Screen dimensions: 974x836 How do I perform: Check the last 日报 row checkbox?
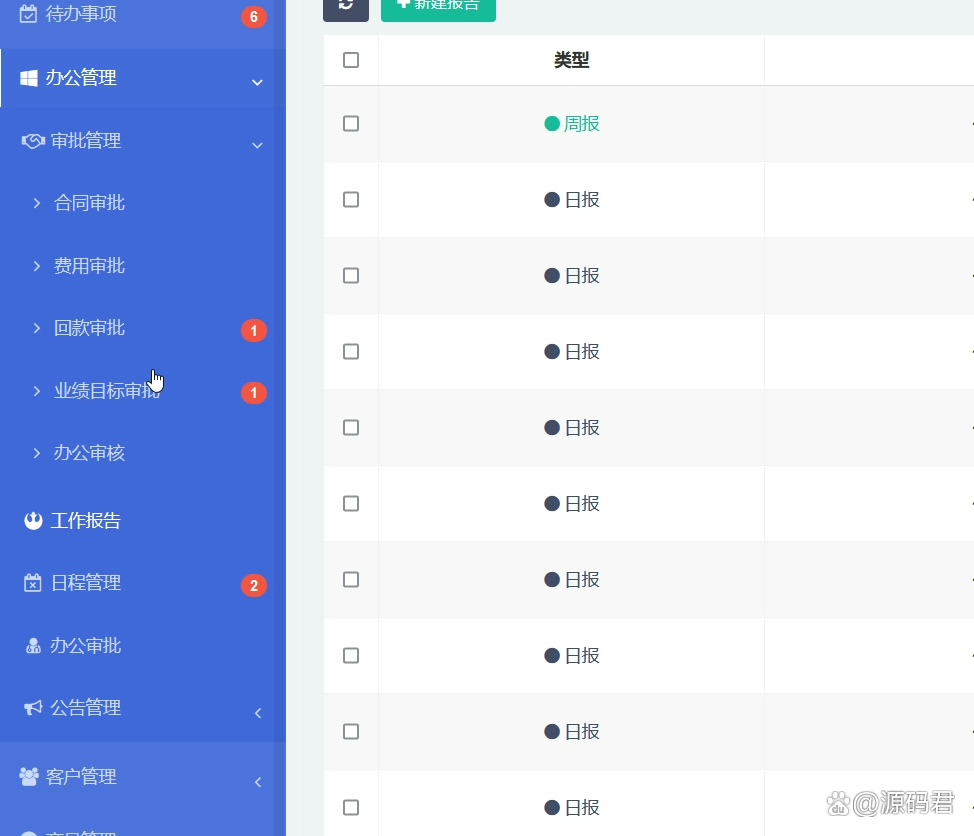(351, 807)
